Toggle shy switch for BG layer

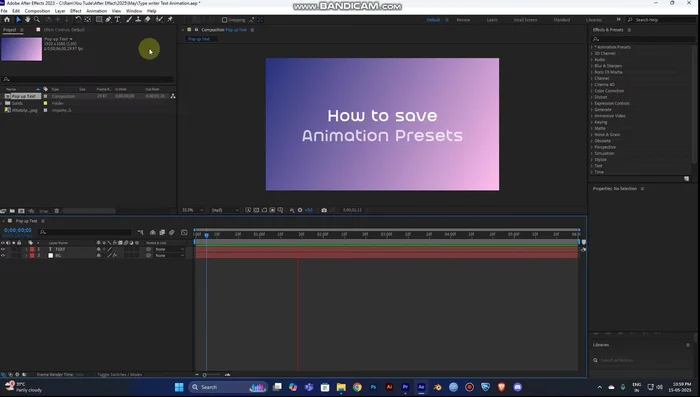[99, 255]
